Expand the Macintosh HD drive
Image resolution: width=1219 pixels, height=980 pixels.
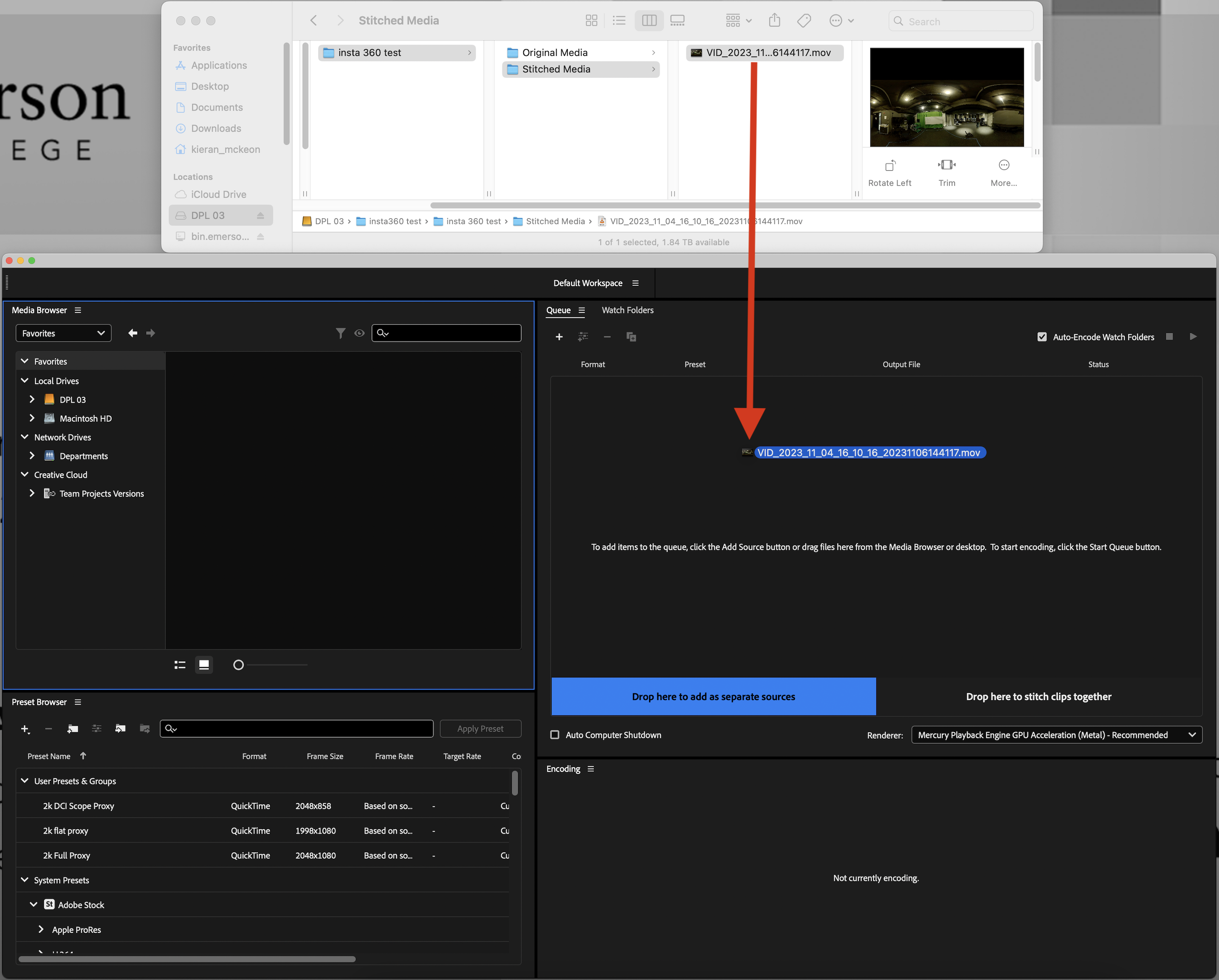tap(32, 418)
